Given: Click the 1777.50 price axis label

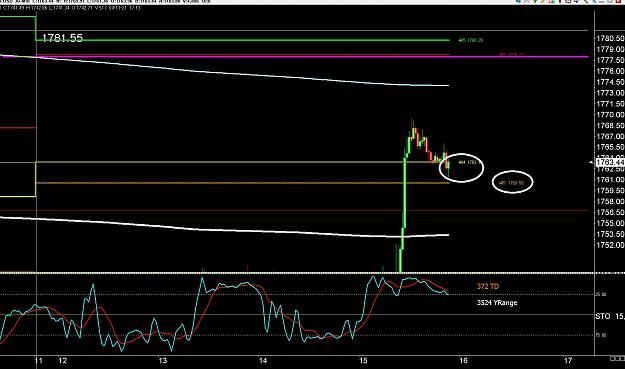Looking at the screenshot, I should pos(610,60).
